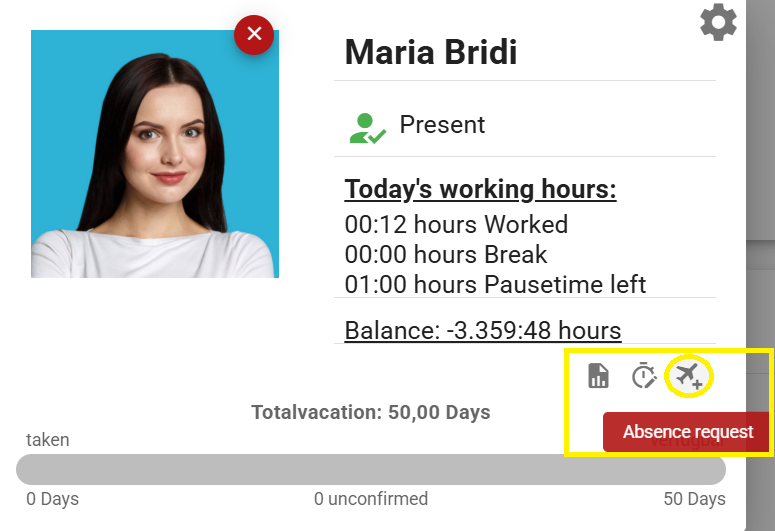
Task: Click the 00:00 hours Break line
Action: click(x=446, y=254)
